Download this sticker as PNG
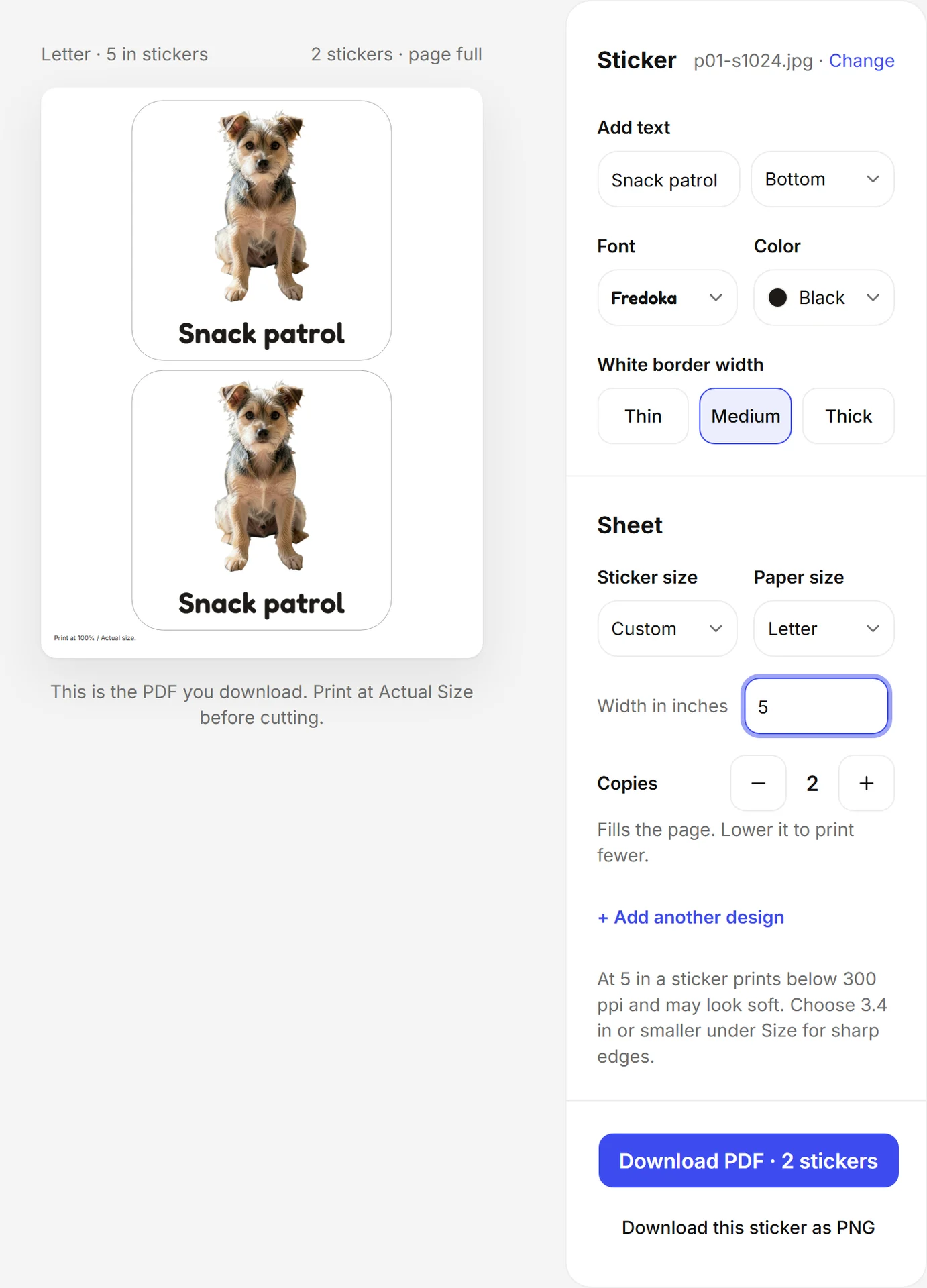Viewport: 927px width, 1288px height. [748, 1228]
